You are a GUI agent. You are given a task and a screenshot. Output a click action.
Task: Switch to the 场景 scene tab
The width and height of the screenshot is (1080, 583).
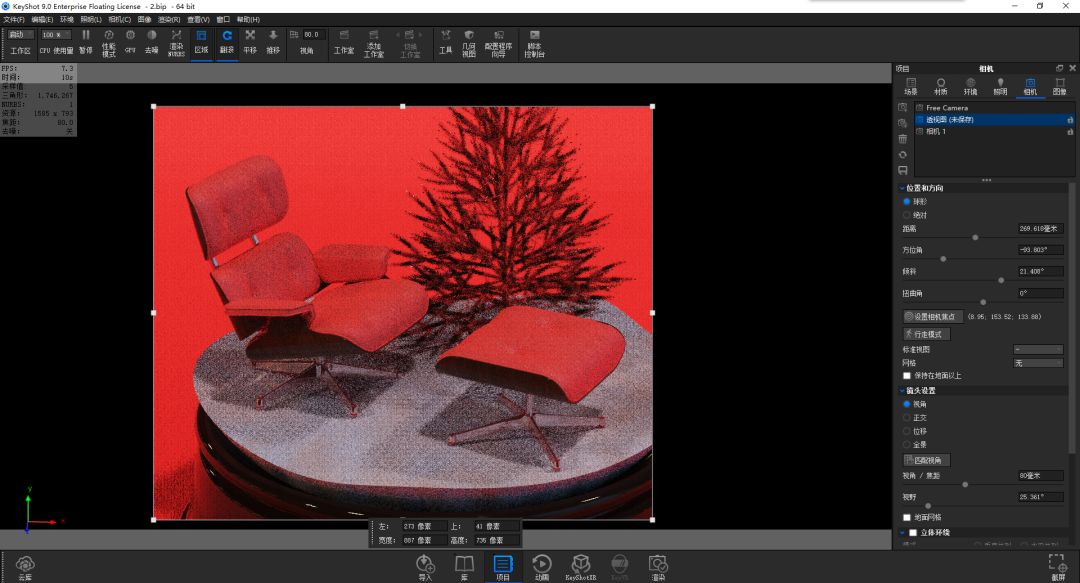(911, 87)
